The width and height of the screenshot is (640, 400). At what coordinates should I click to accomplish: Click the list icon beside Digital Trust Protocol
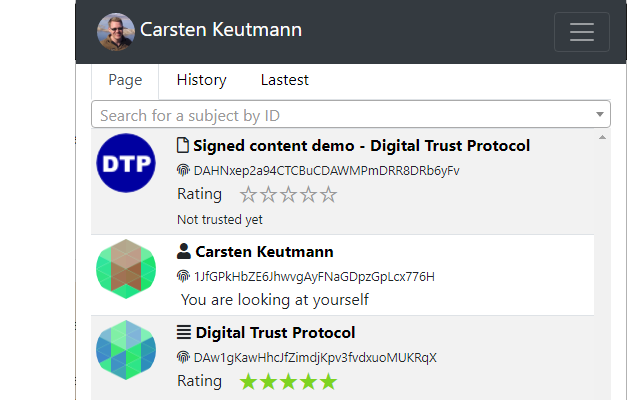(183, 333)
